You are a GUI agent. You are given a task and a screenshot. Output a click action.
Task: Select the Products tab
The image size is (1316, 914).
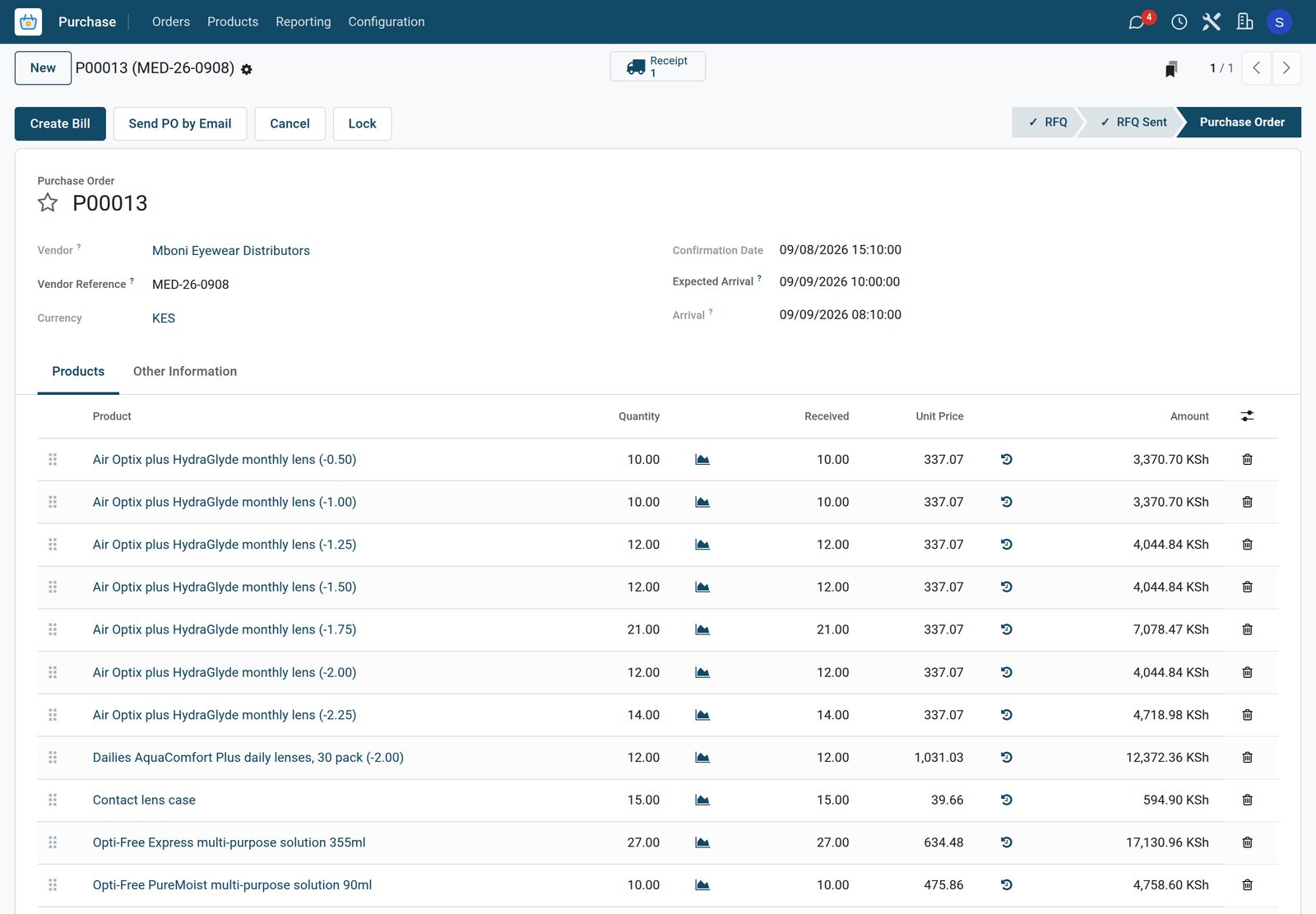(78, 372)
